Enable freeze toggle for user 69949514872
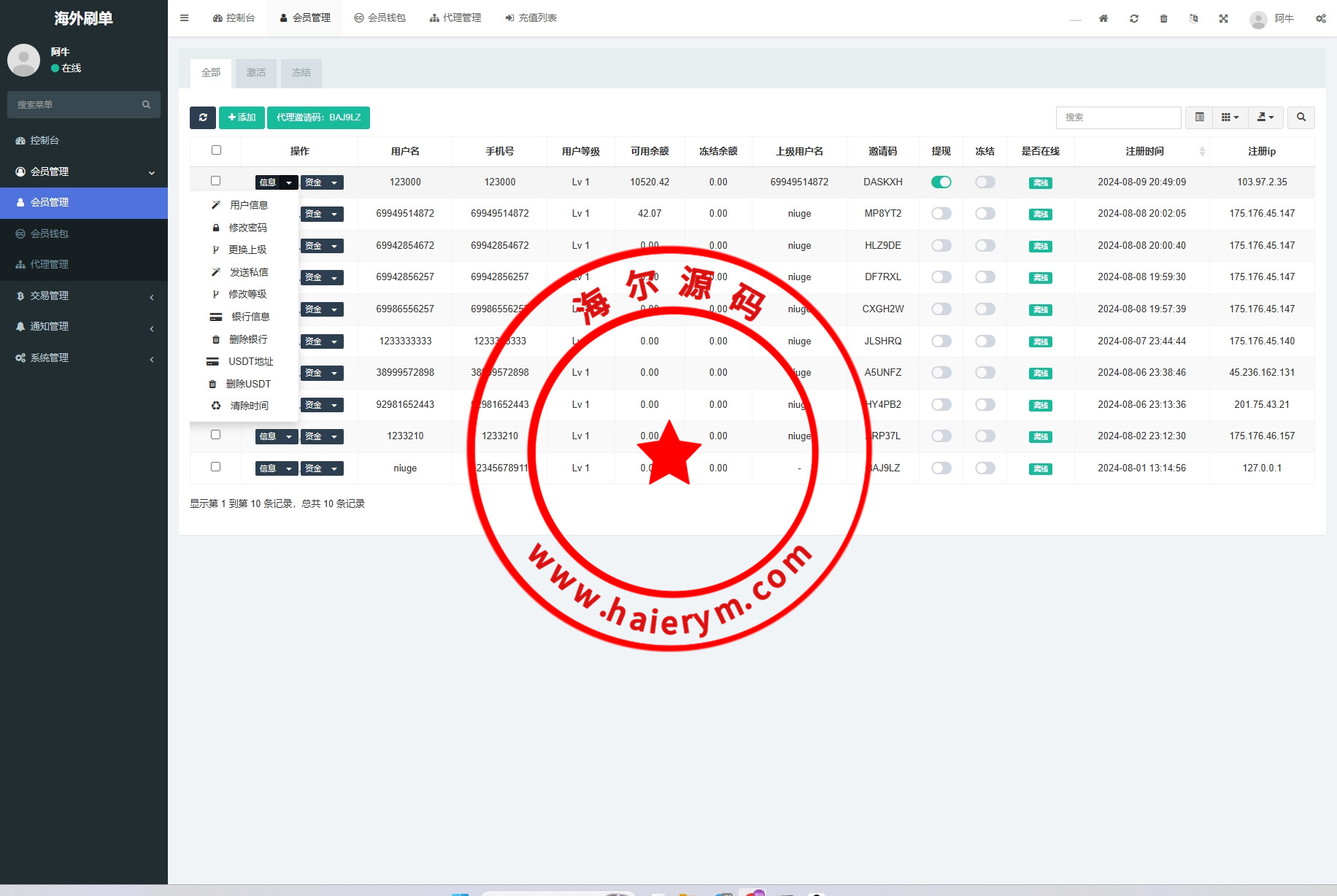The image size is (1337, 896). pyautogui.click(x=985, y=214)
